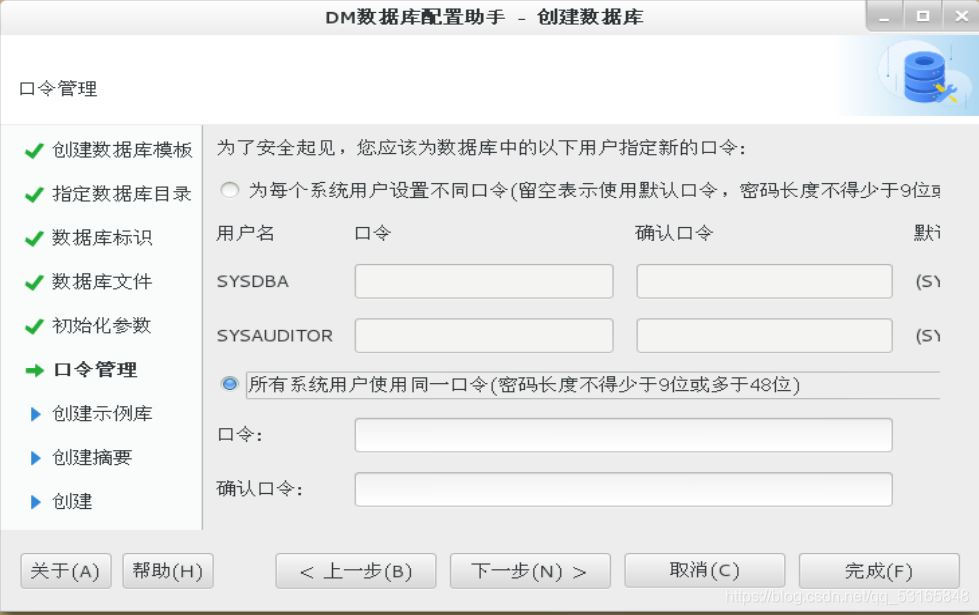Click the SYSAUDITOR password field
This screenshot has width=979, height=615.
pos(484,335)
